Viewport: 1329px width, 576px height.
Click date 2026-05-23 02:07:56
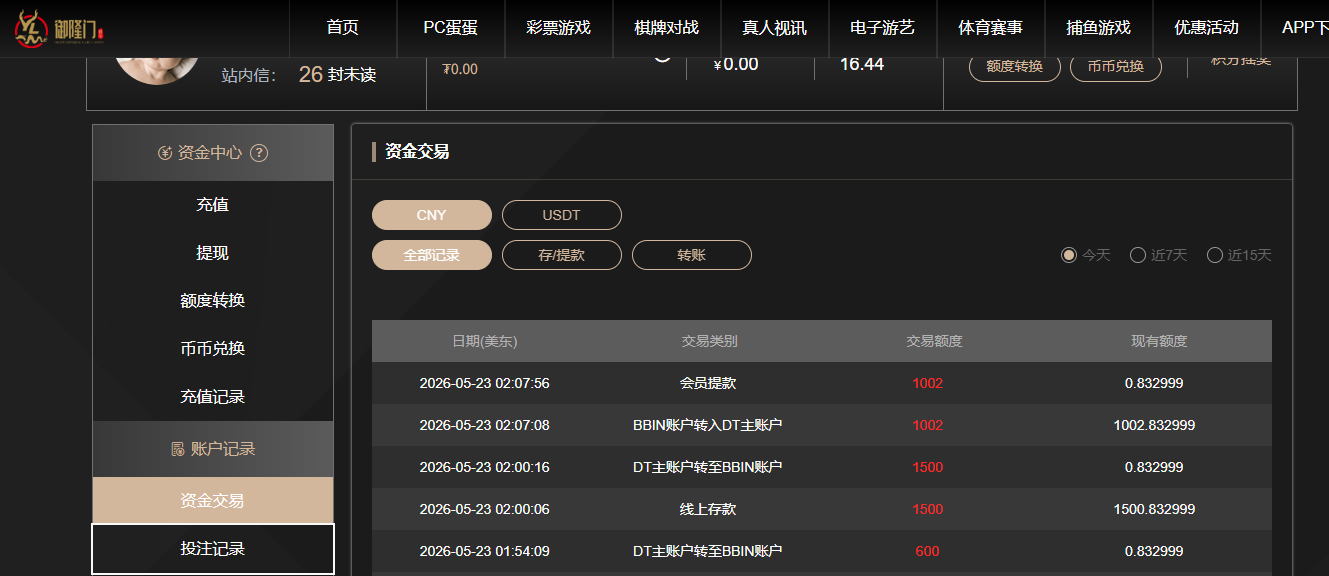coord(485,383)
